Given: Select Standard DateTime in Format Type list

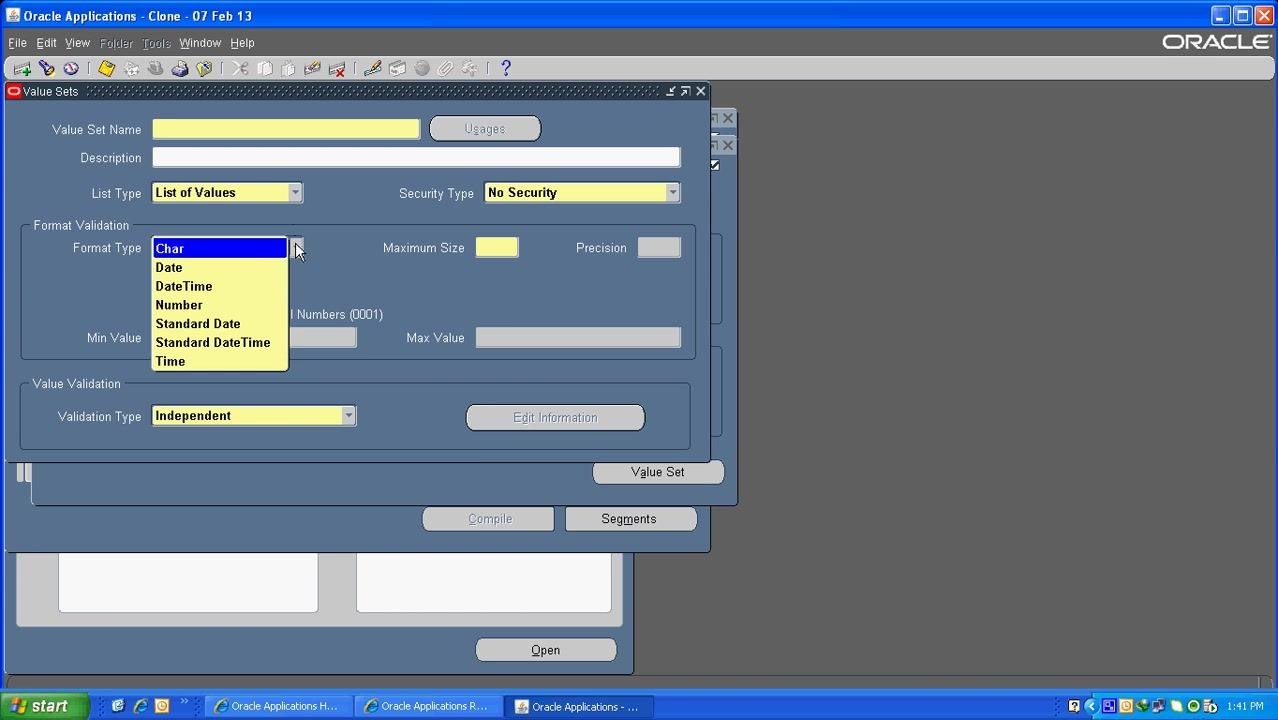Looking at the screenshot, I should [219, 343].
